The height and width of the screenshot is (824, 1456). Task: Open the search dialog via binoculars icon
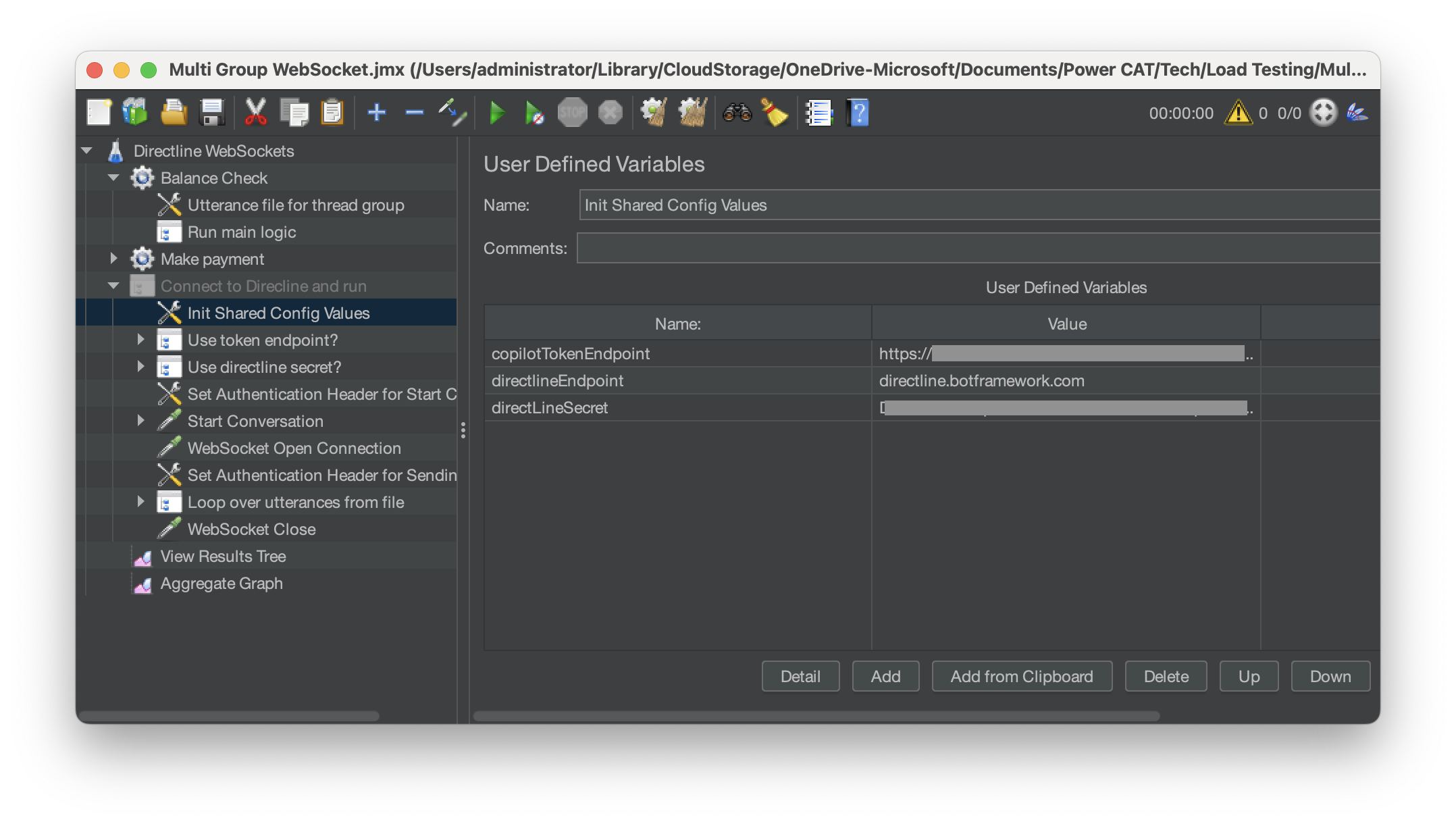[737, 113]
